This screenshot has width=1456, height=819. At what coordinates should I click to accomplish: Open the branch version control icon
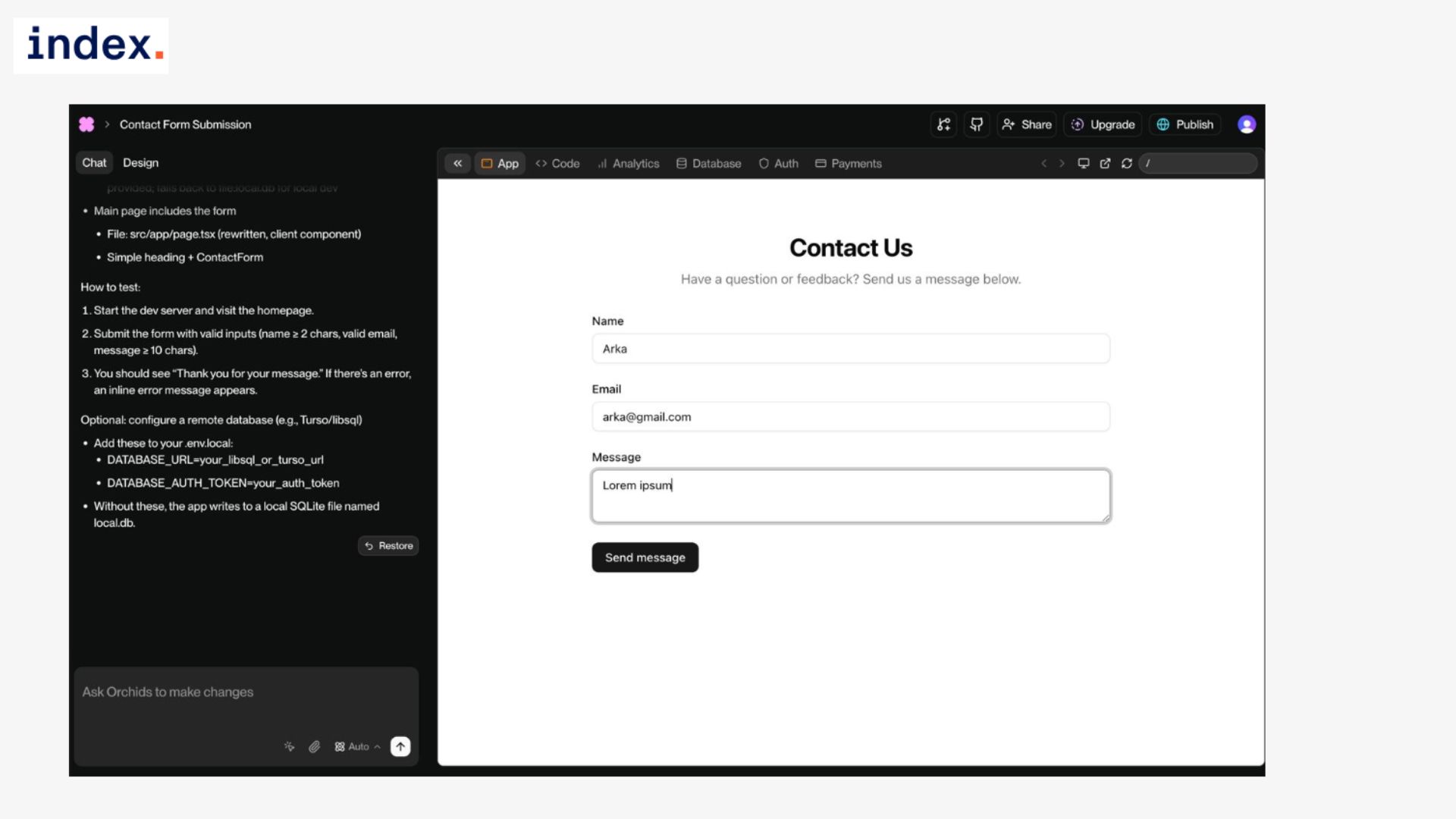(943, 124)
